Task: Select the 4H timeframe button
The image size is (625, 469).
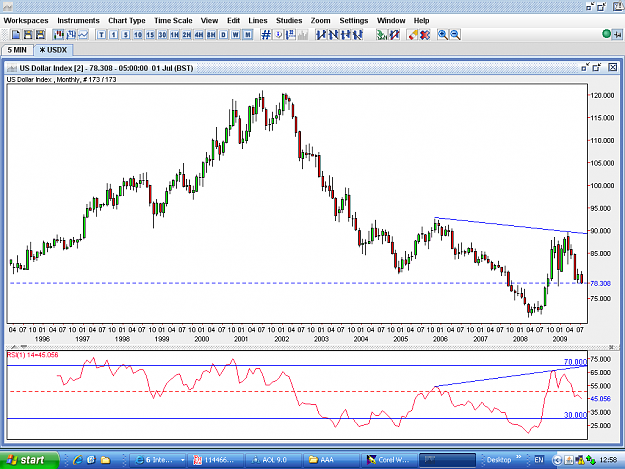Action: pos(199,35)
